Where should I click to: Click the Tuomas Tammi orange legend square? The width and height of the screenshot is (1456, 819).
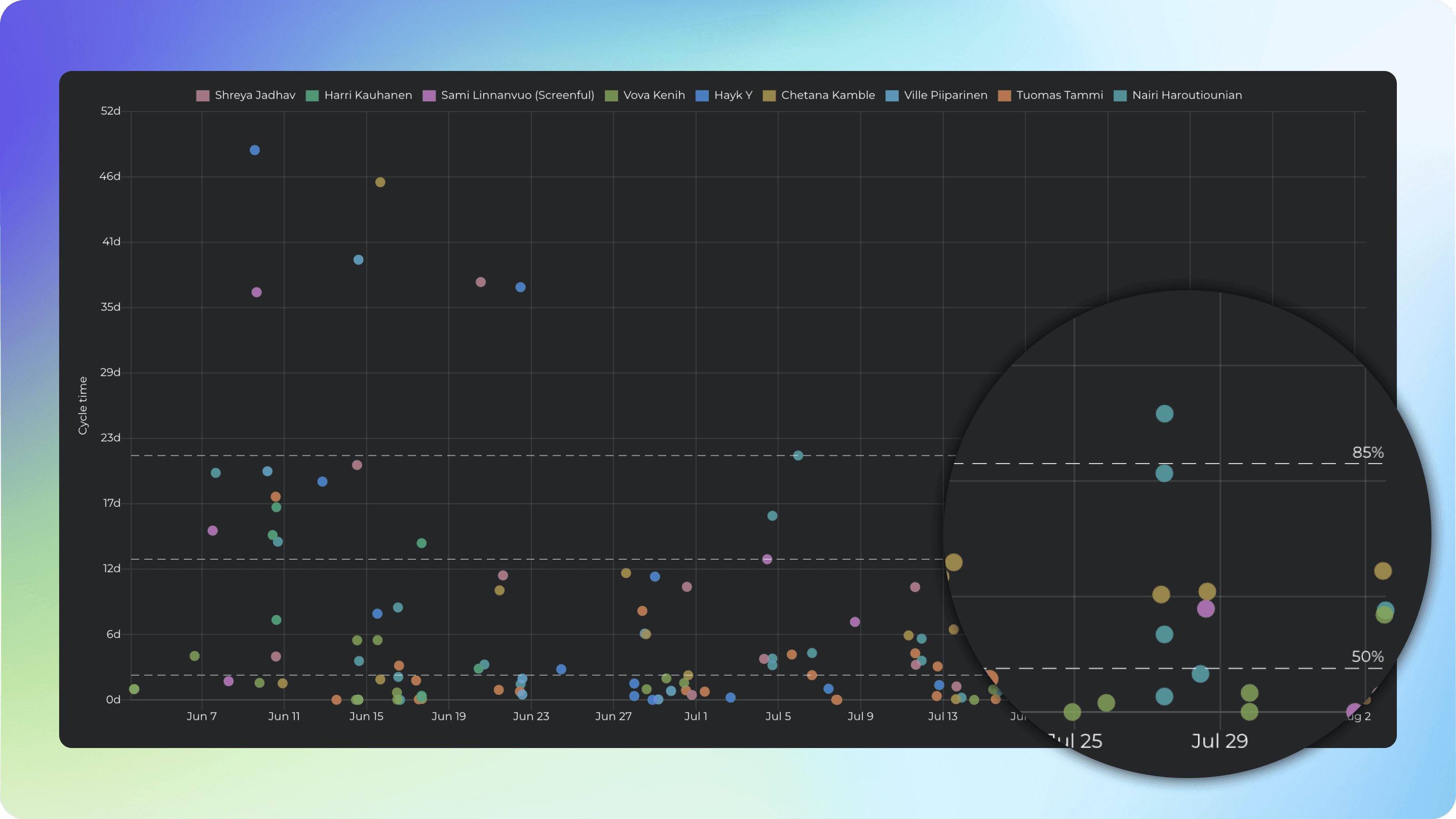(x=1004, y=96)
